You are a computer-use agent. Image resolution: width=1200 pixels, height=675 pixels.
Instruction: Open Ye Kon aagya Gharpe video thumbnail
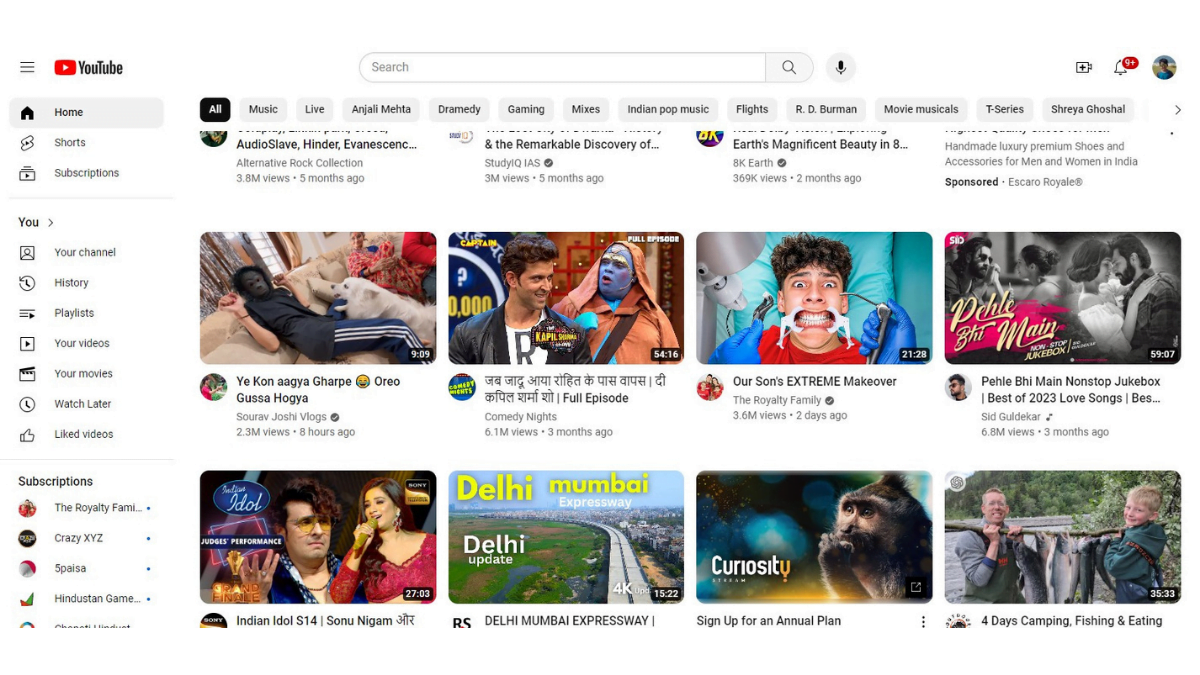(x=318, y=298)
